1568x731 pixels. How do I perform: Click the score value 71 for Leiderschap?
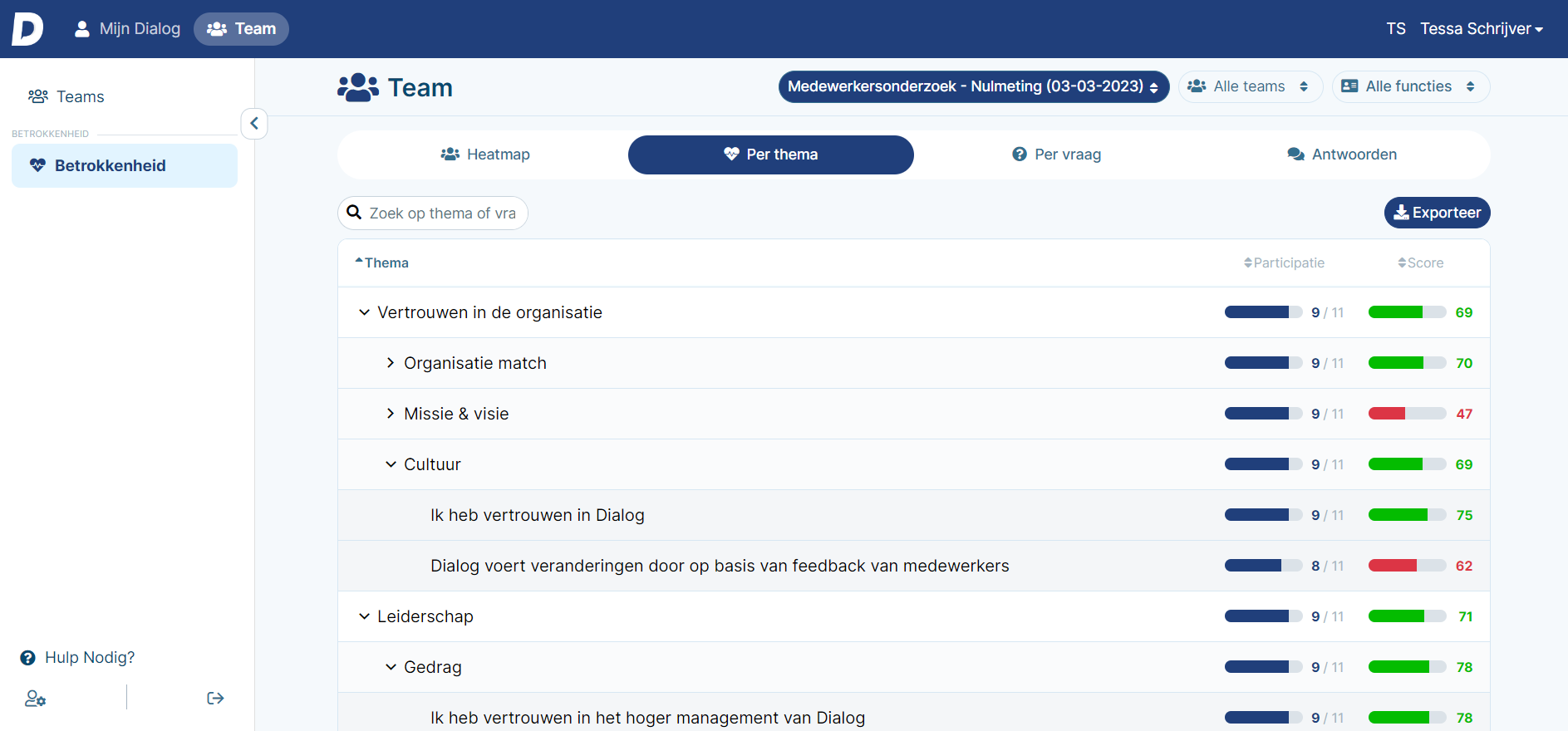[1466, 616]
